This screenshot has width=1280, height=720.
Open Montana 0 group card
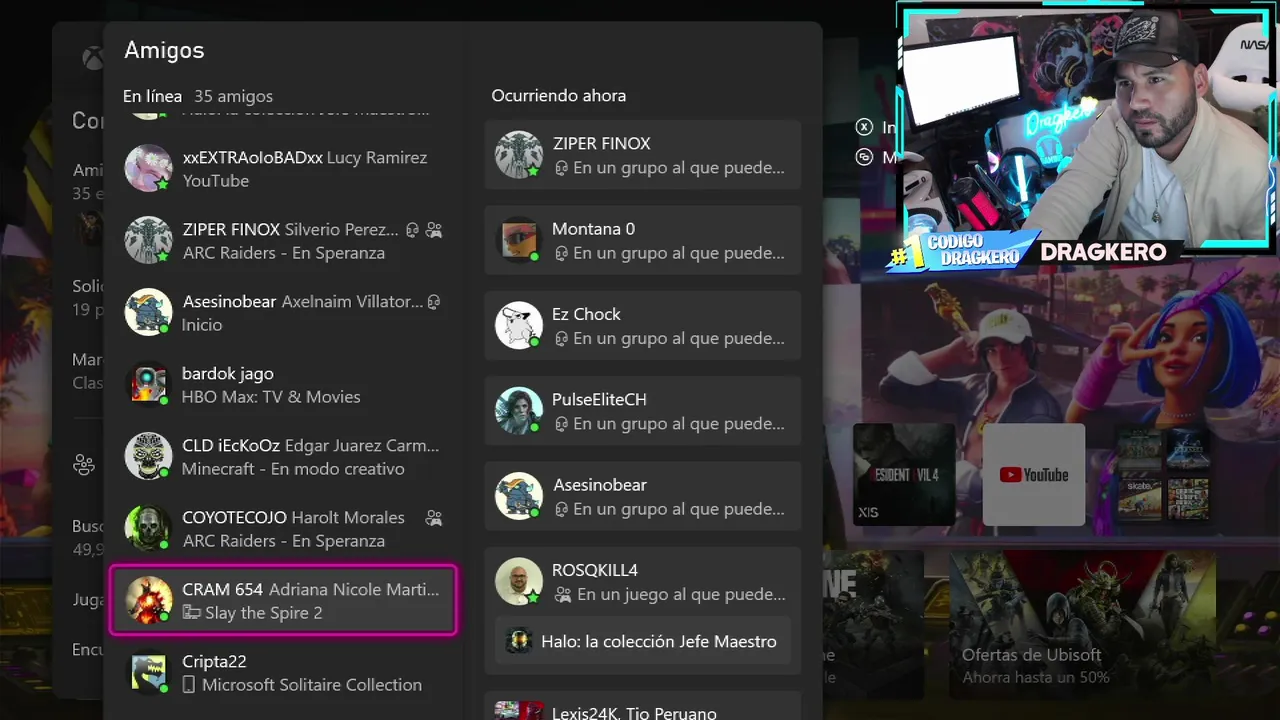pos(643,240)
